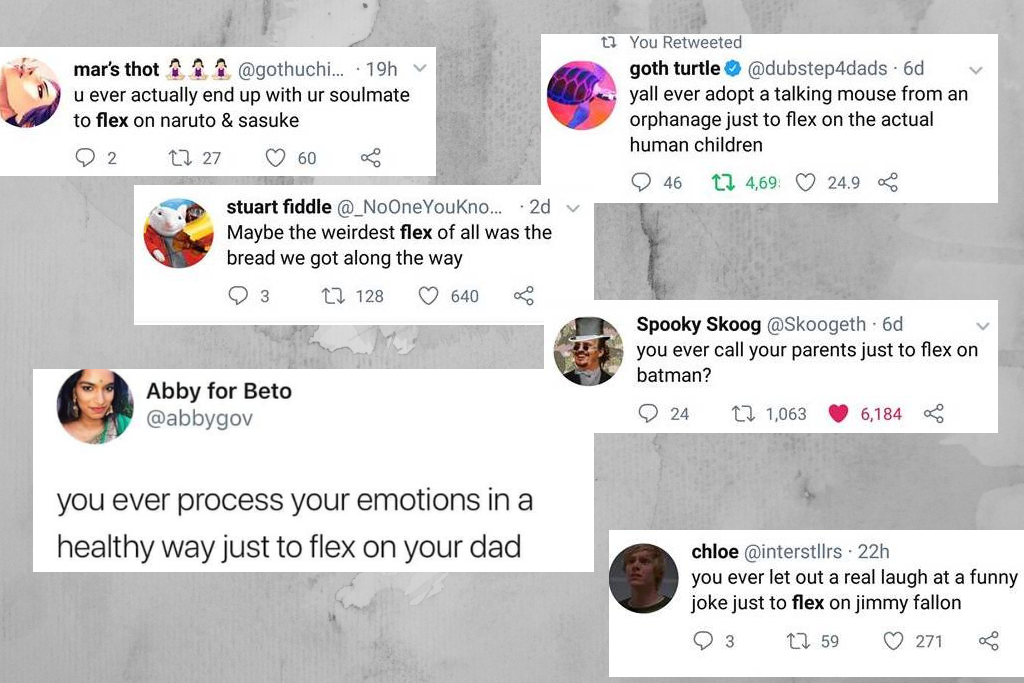Click the retweet icon next to You Retweeted

click(610, 42)
